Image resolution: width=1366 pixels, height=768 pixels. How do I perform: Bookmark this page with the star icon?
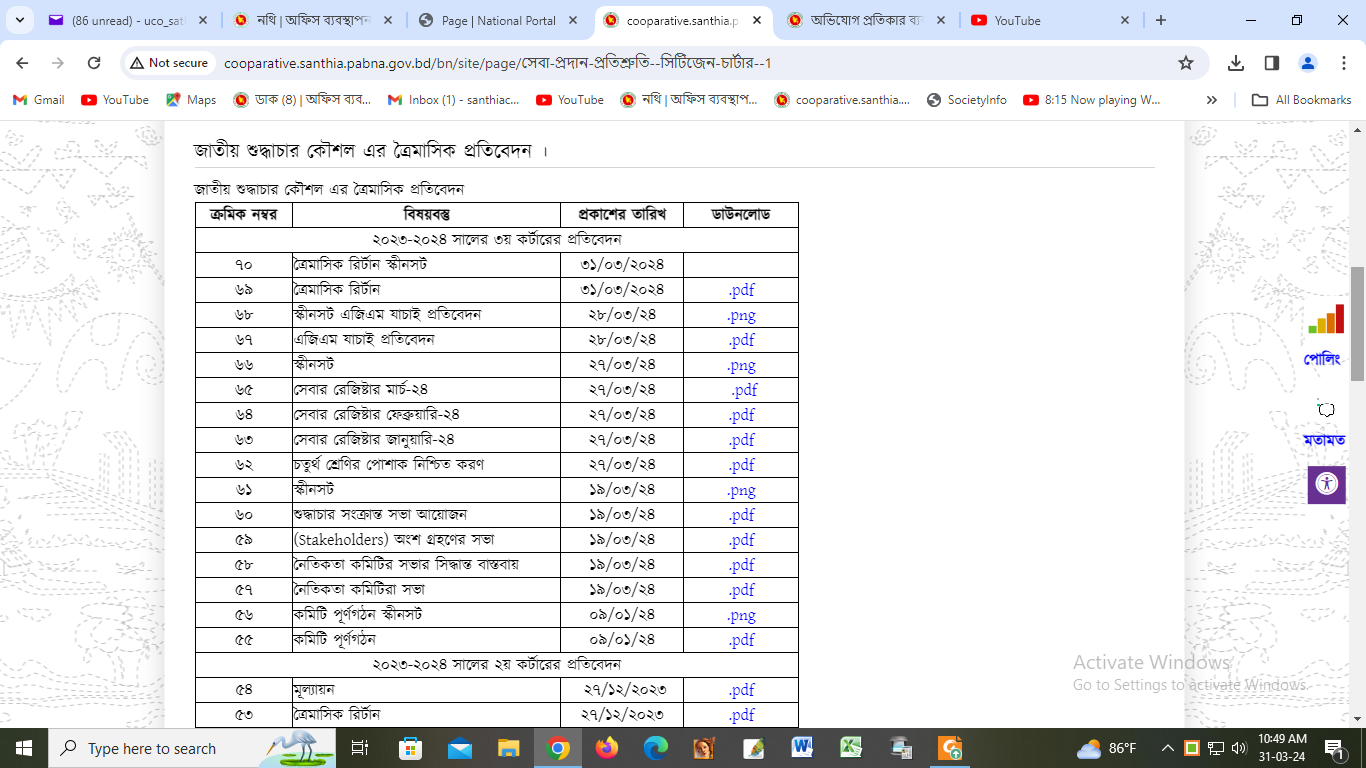click(1186, 63)
